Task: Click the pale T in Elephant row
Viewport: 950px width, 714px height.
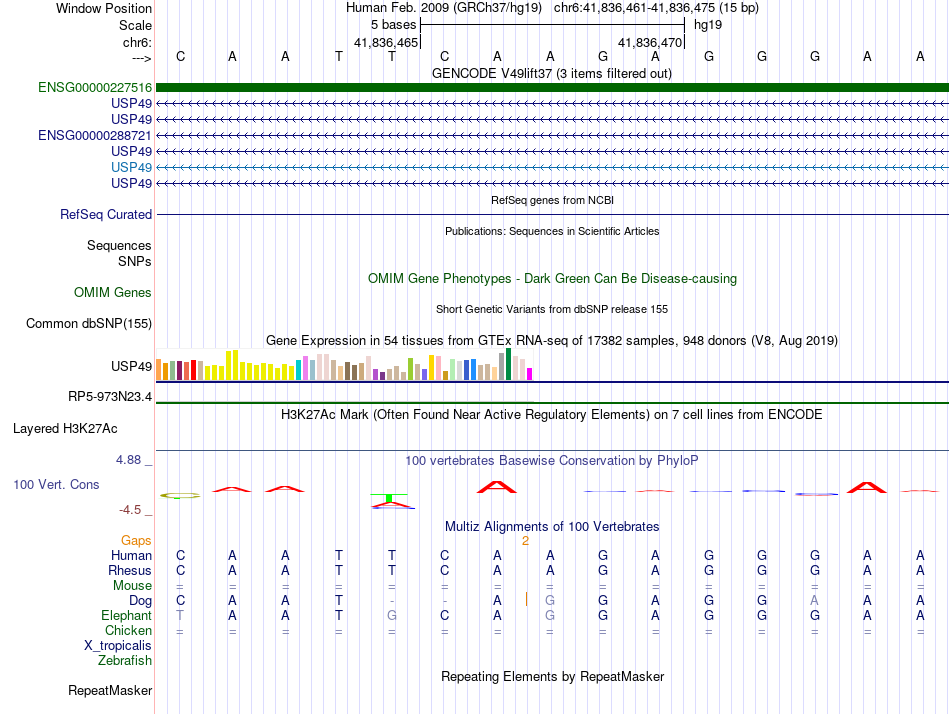Action: click(x=180, y=615)
